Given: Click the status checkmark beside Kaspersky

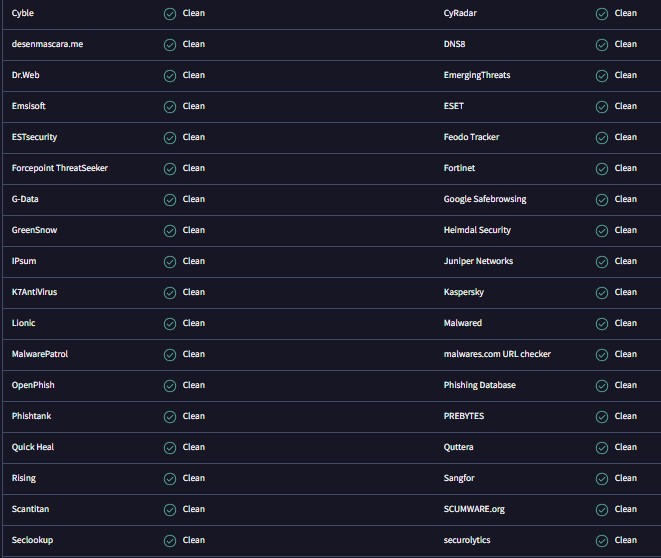Looking at the screenshot, I should pyautogui.click(x=602, y=293).
